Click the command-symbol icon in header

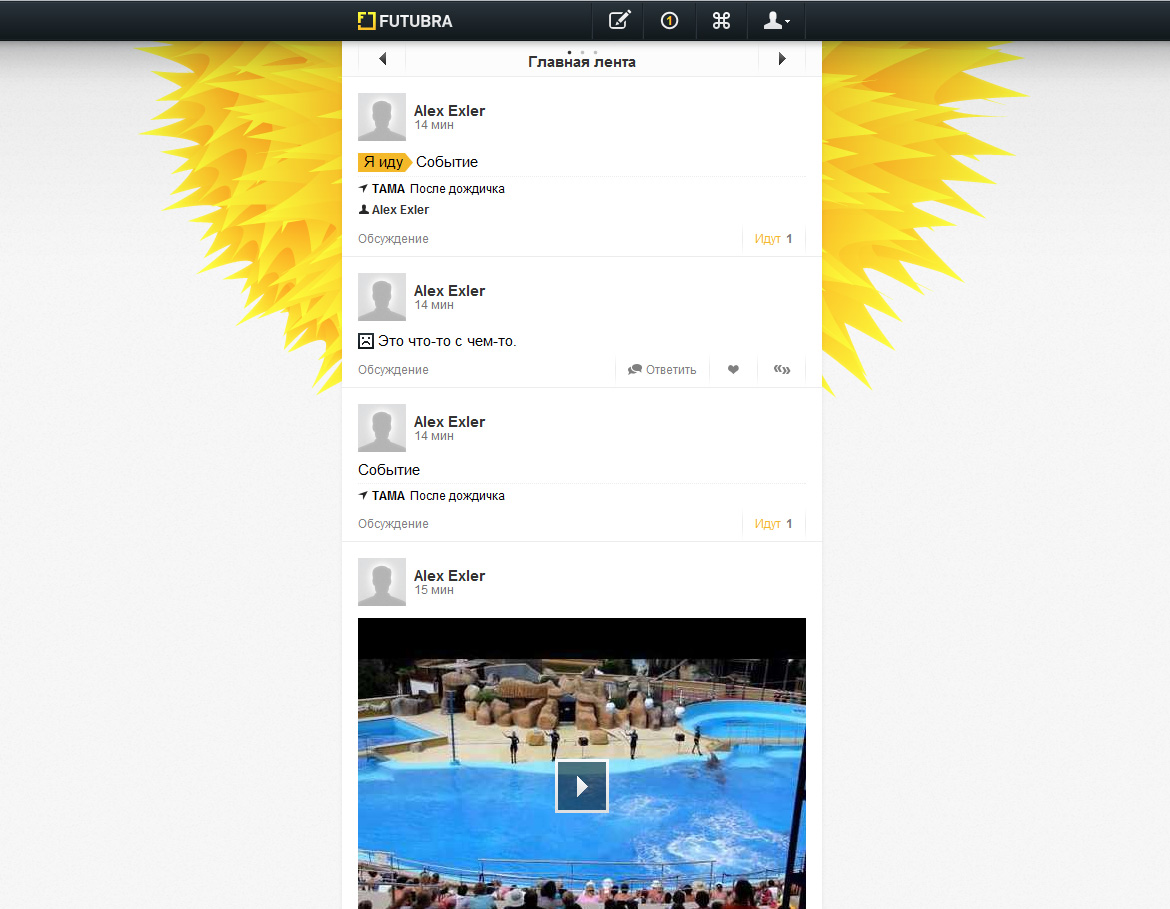[721, 20]
